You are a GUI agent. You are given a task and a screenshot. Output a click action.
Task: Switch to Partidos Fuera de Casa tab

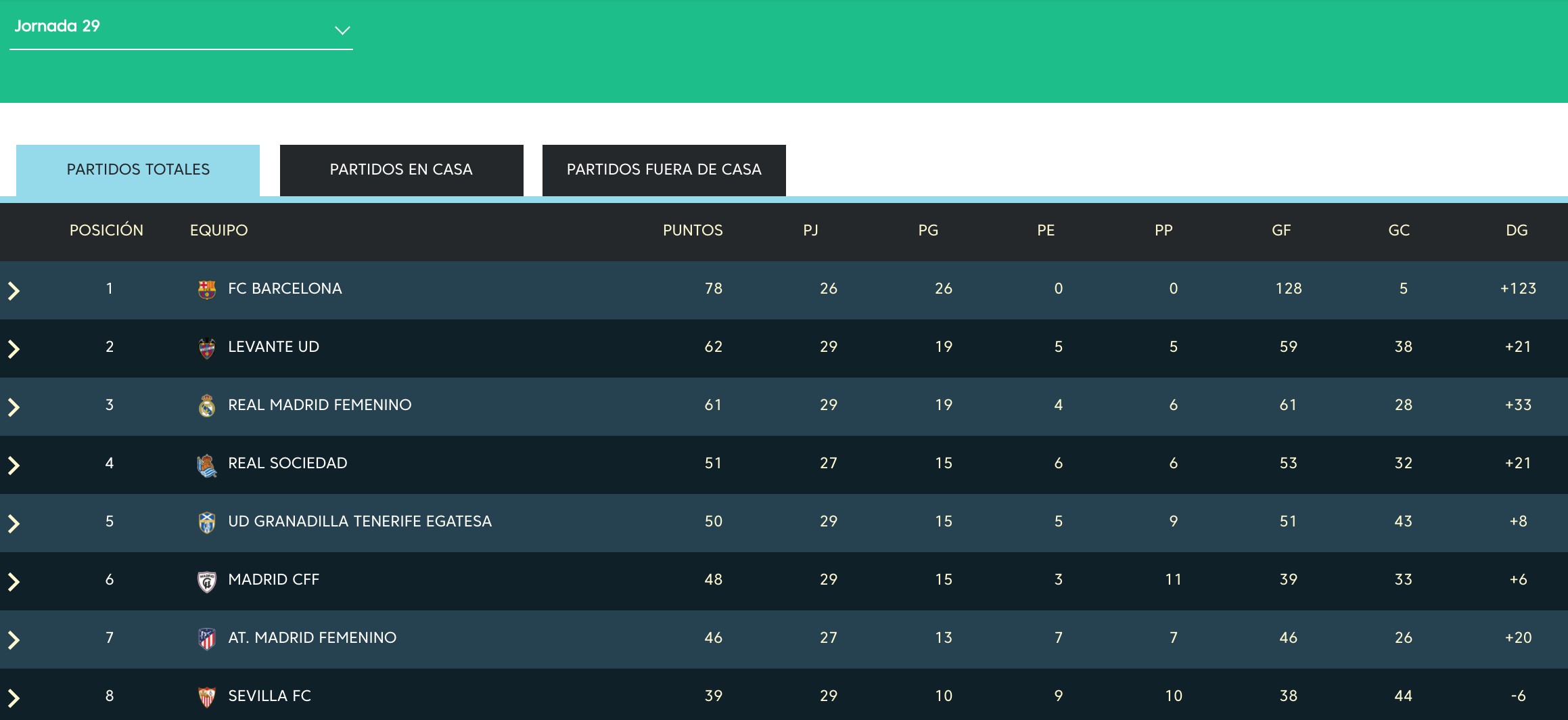click(664, 170)
